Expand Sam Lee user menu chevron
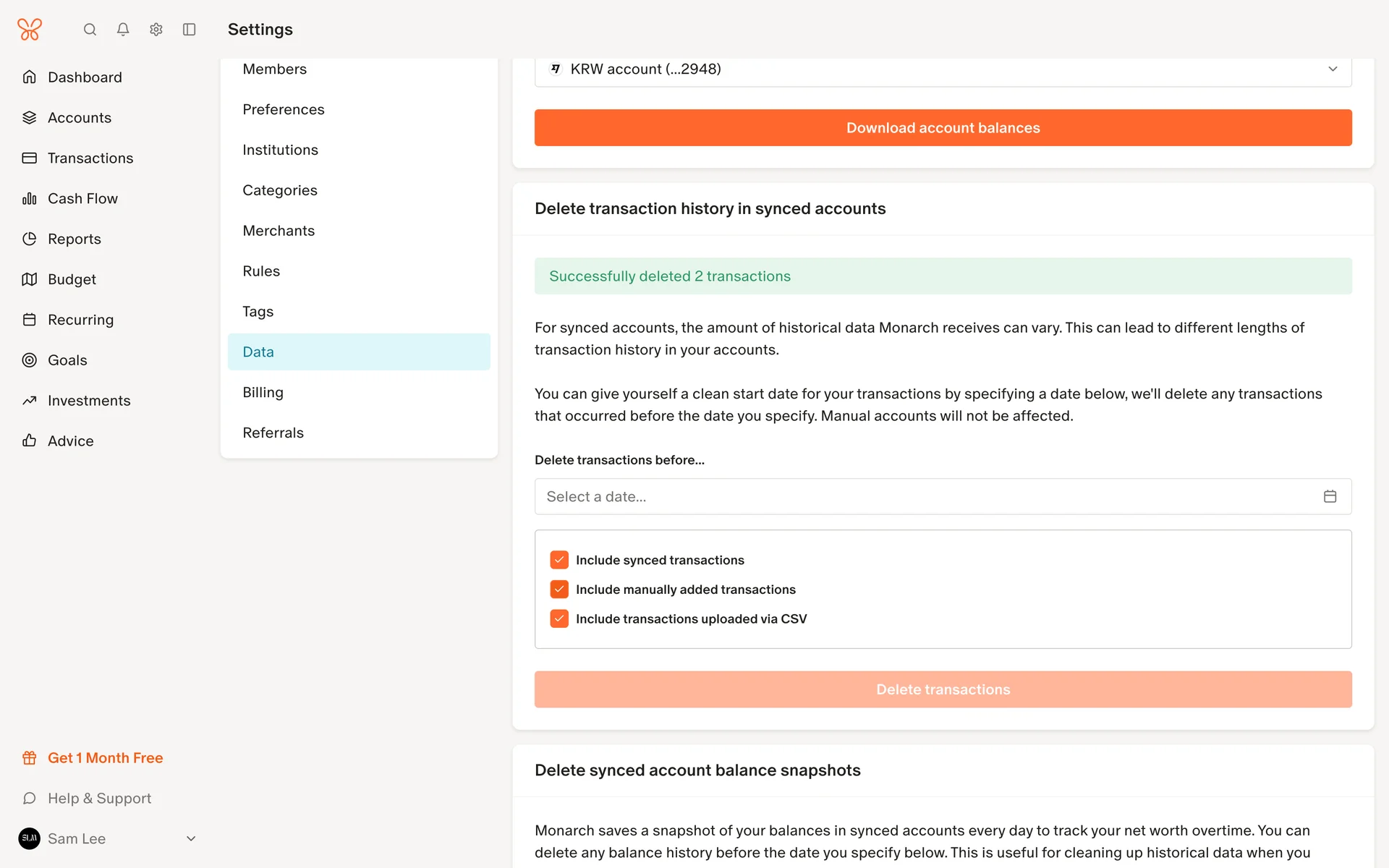The width and height of the screenshot is (1389, 868). (191, 839)
